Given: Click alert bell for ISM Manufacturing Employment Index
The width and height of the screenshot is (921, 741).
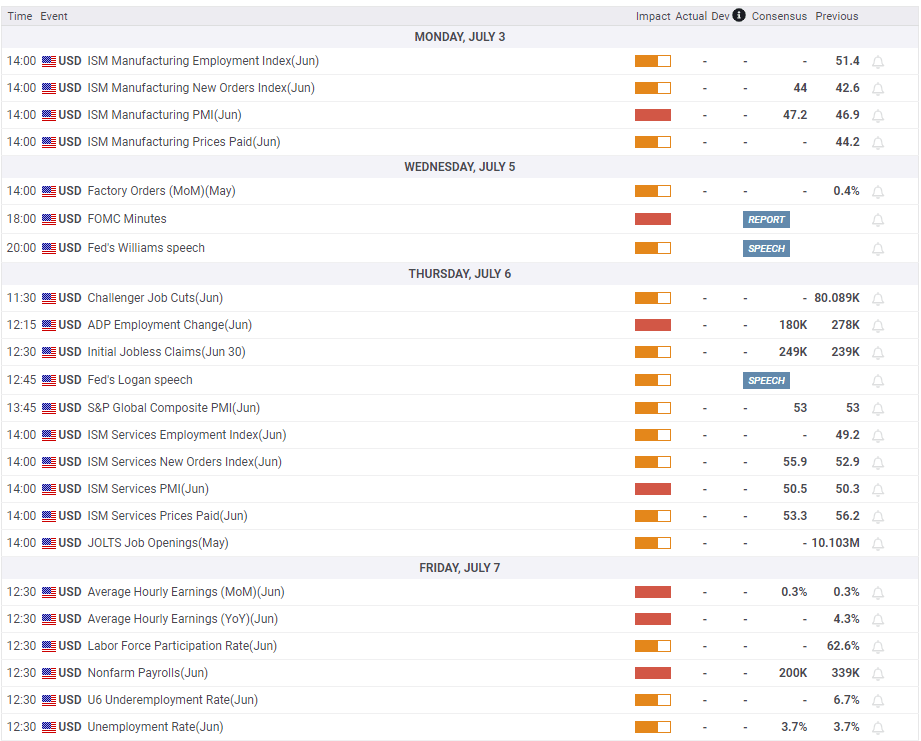Looking at the screenshot, I should [878, 62].
